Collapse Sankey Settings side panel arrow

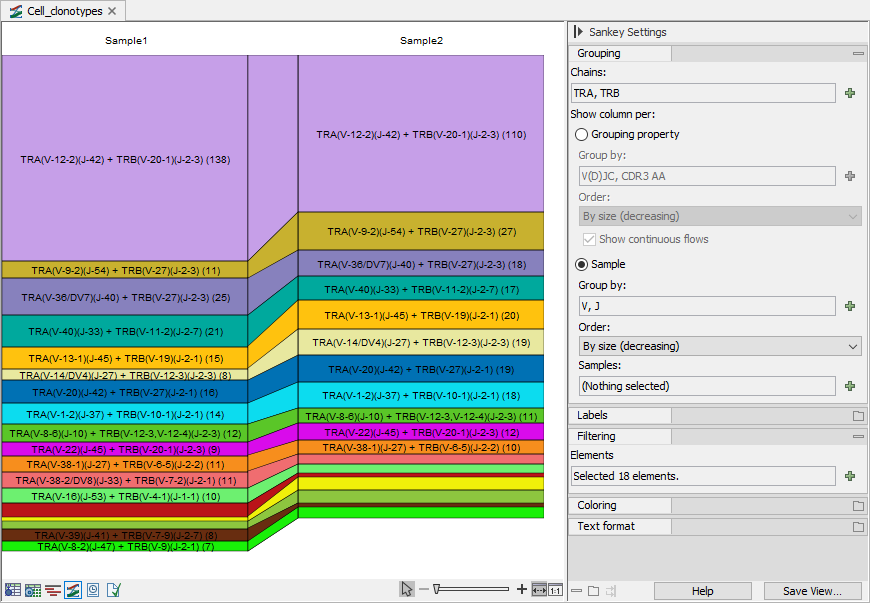click(578, 32)
